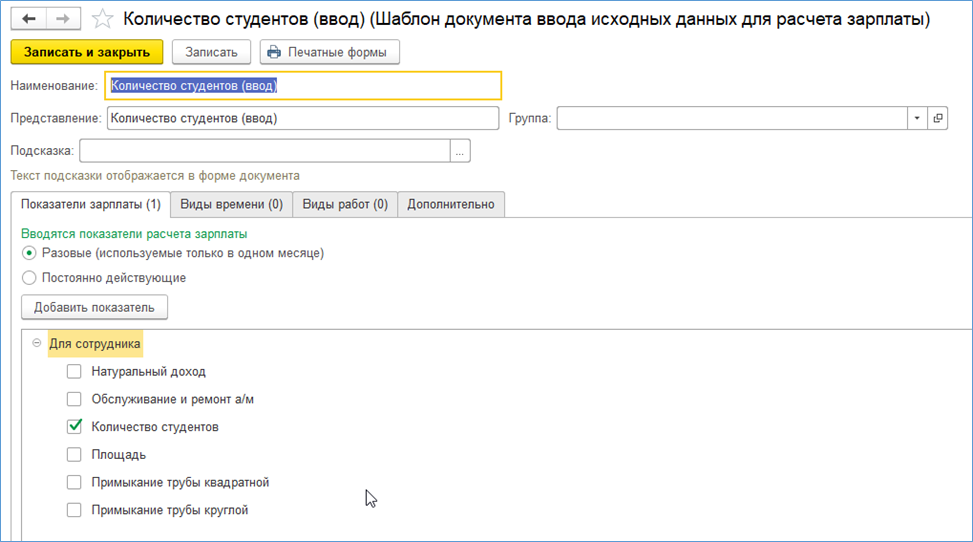Switch to the Виды работ tab
Screen dimensions: 973x542
click(x=345, y=204)
